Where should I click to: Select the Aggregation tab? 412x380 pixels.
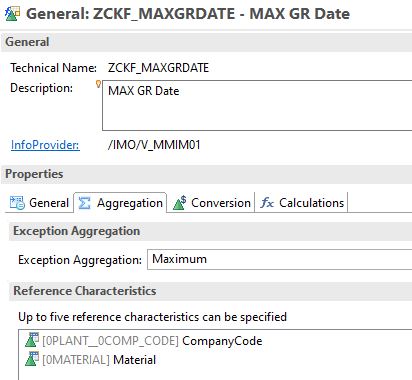(x=120, y=202)
